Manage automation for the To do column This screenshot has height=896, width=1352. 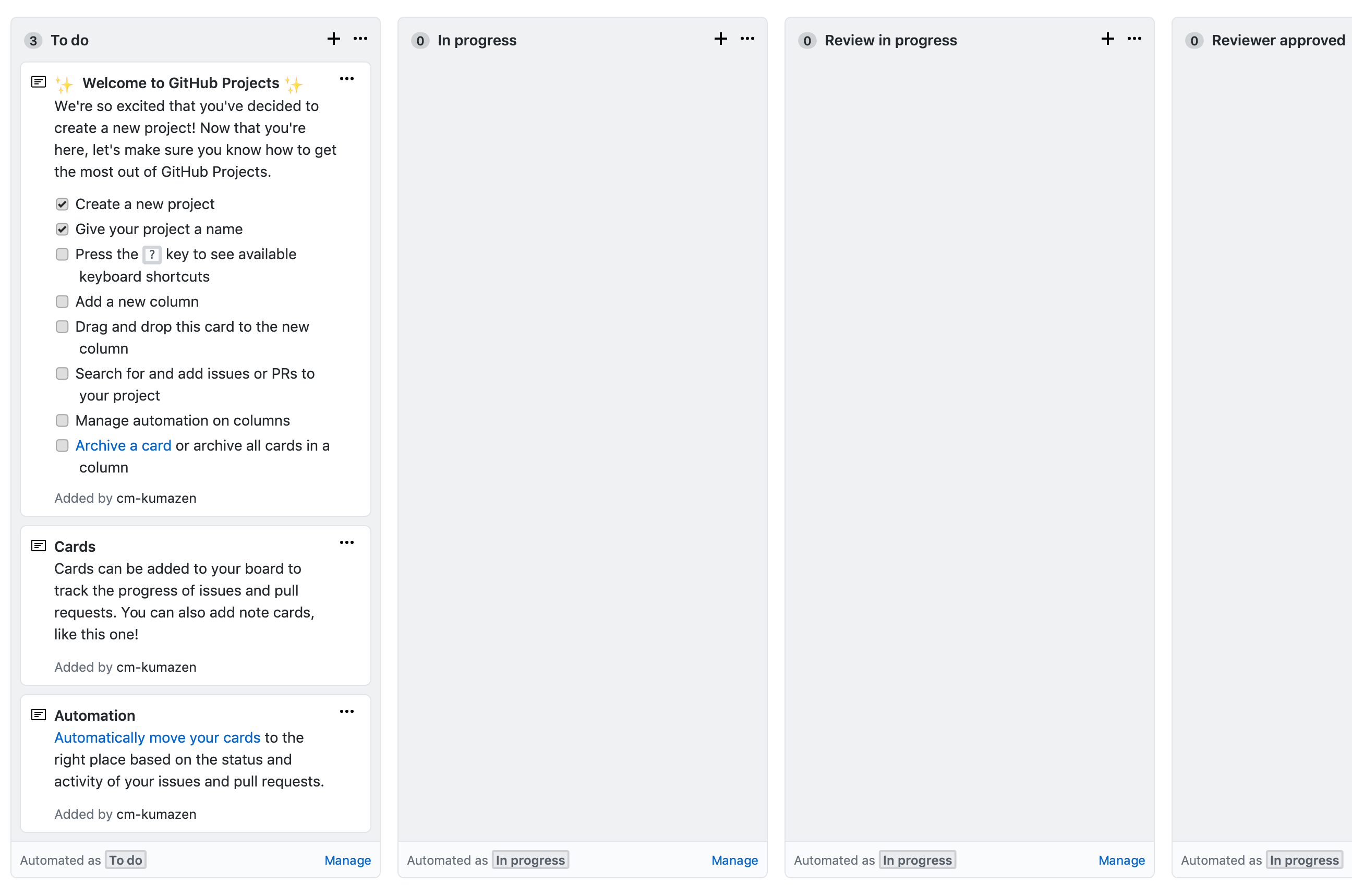click(347, 860)
